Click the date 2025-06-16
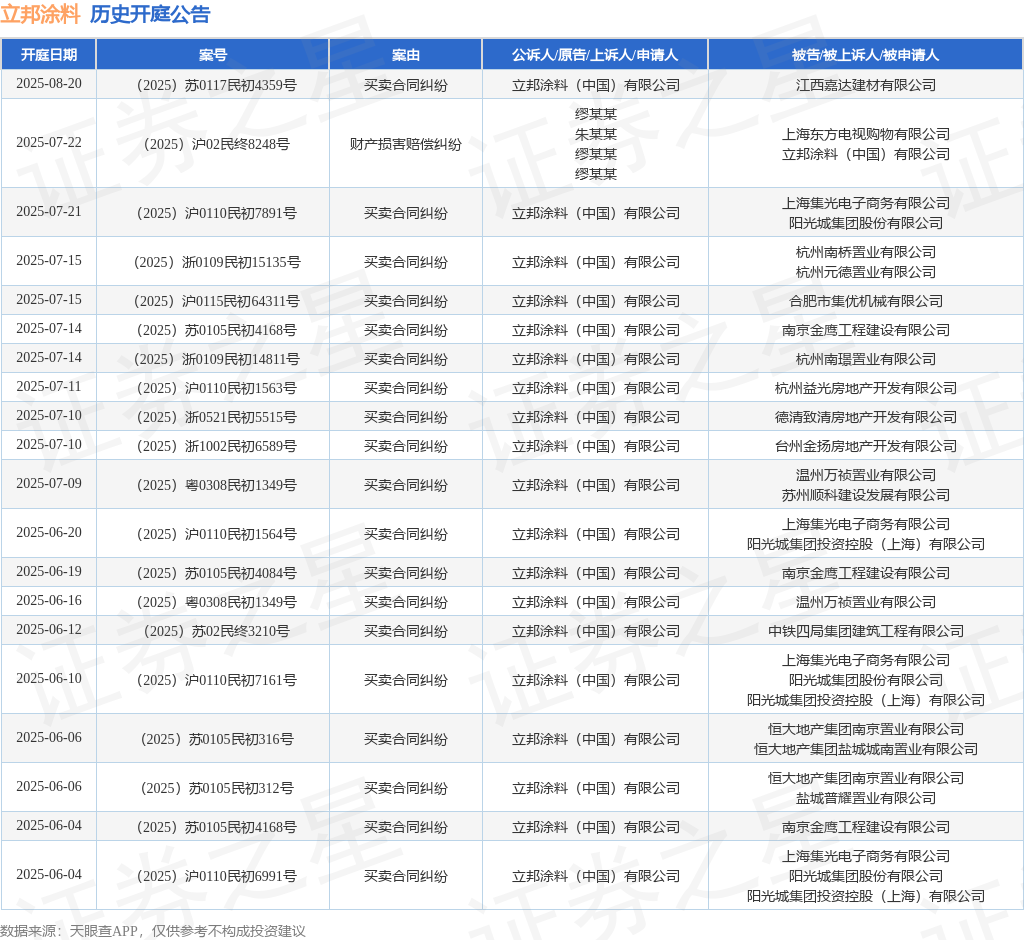The image size is (1024, 940). point(49,600)
